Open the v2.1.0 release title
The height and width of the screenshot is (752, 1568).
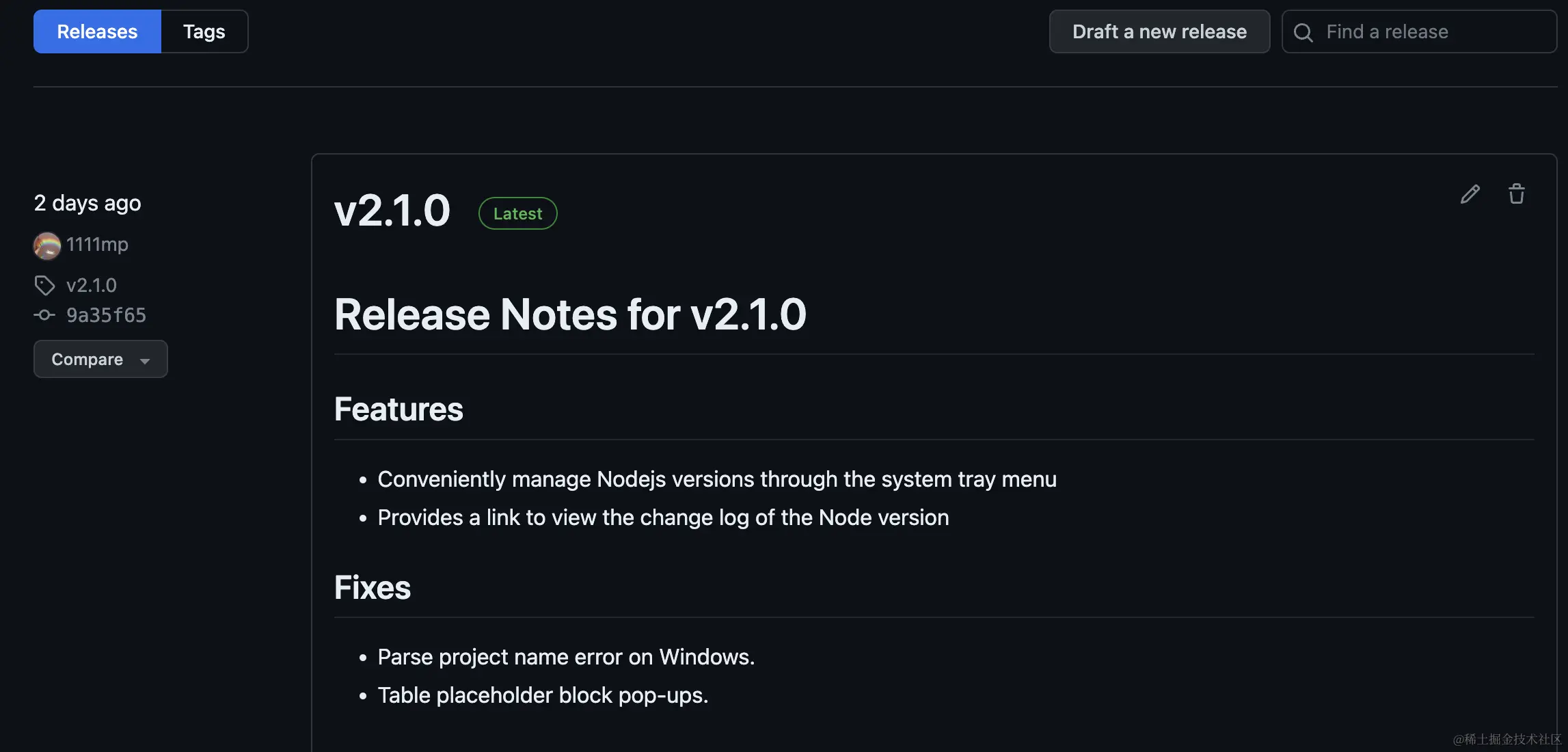[x=392, y=211]
